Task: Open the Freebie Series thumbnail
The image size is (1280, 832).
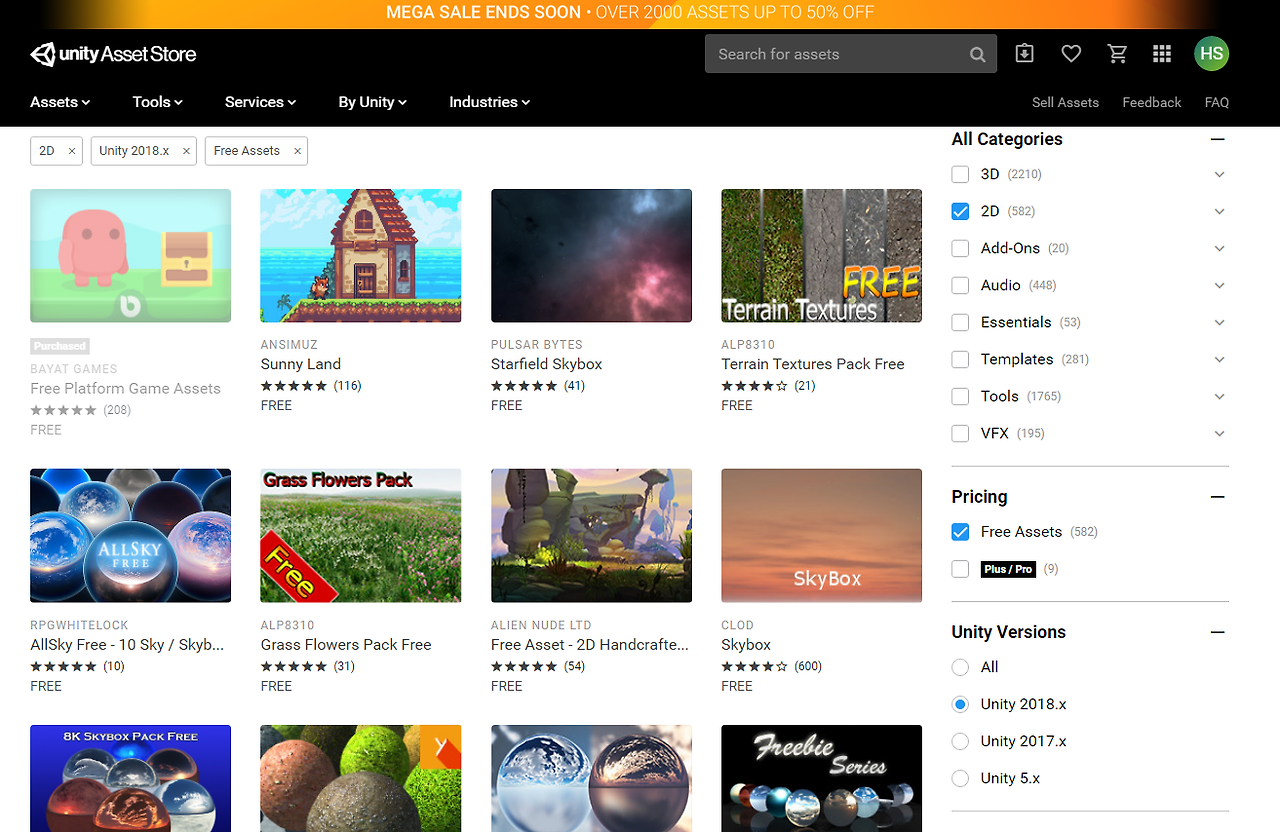Action: [821, 778]
